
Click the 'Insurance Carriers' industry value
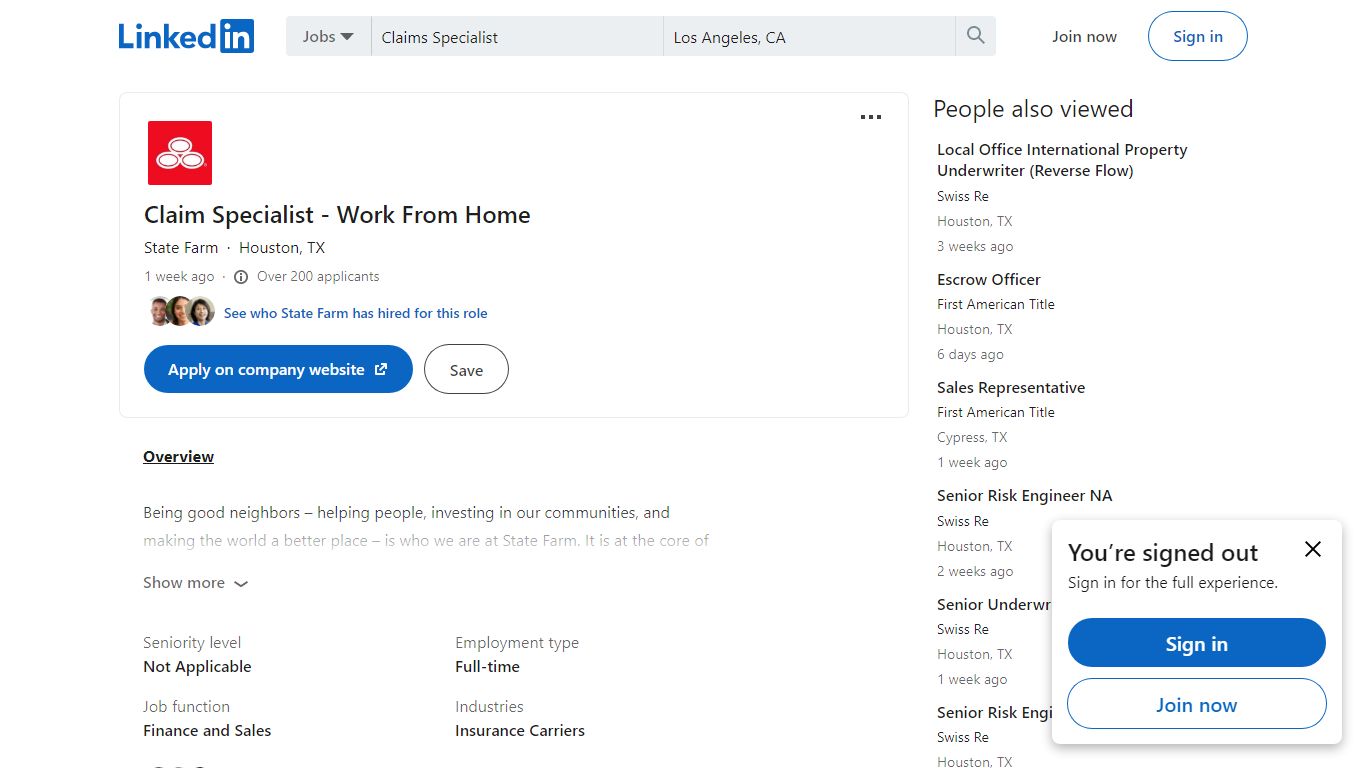pos(520,731)
